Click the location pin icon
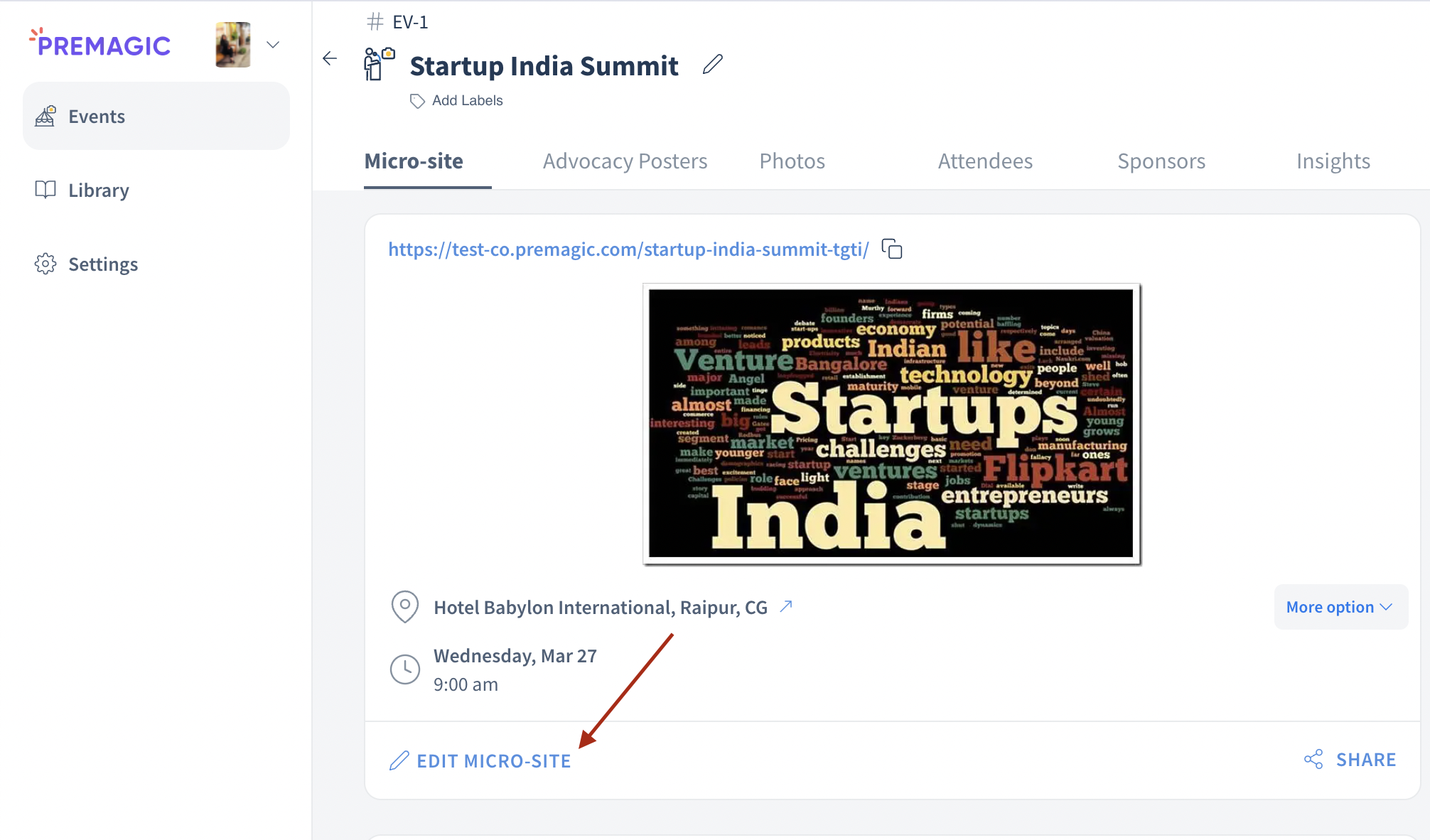Screen dimensions: 1430x840 [x=404, y=606]
